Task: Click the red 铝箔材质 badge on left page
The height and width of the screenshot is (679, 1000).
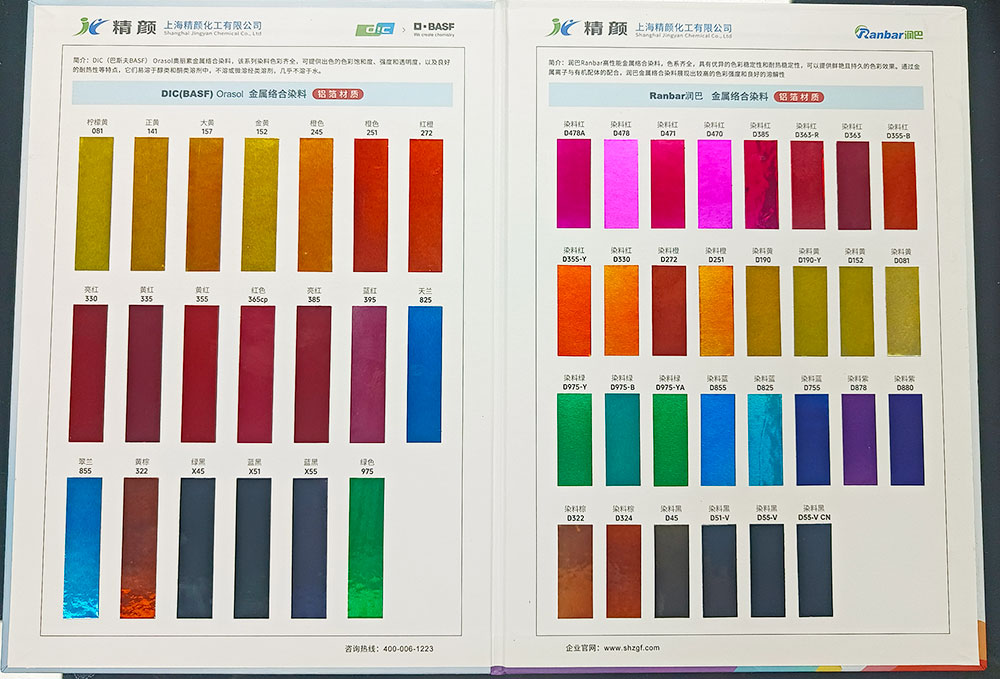Action: 336,95
